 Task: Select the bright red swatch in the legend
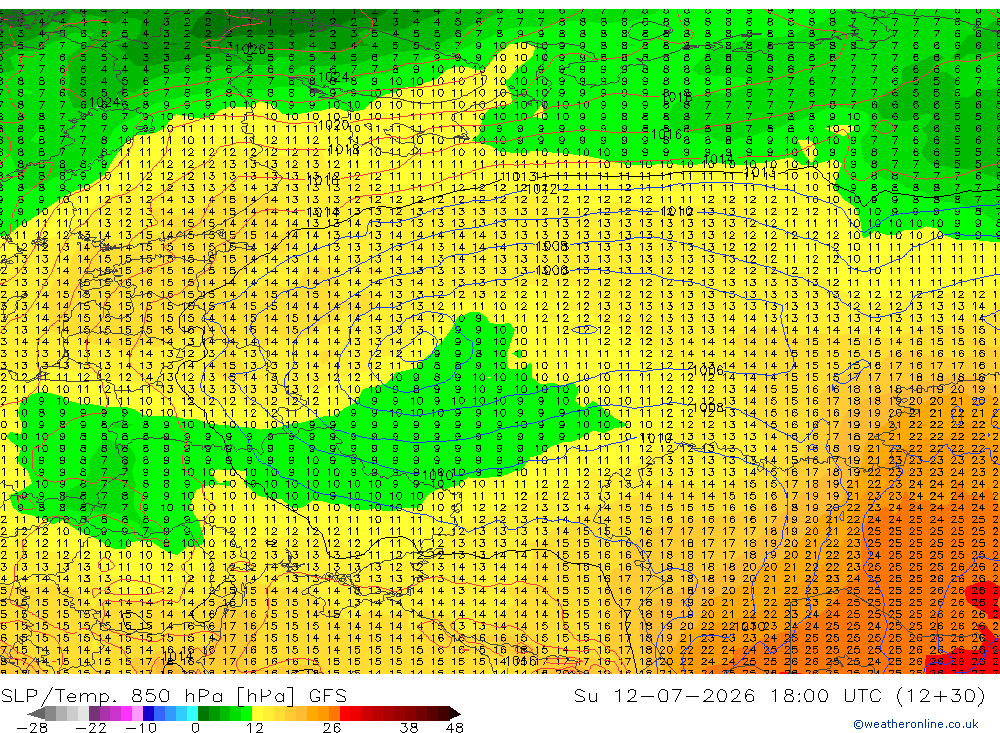pos(345,714)
